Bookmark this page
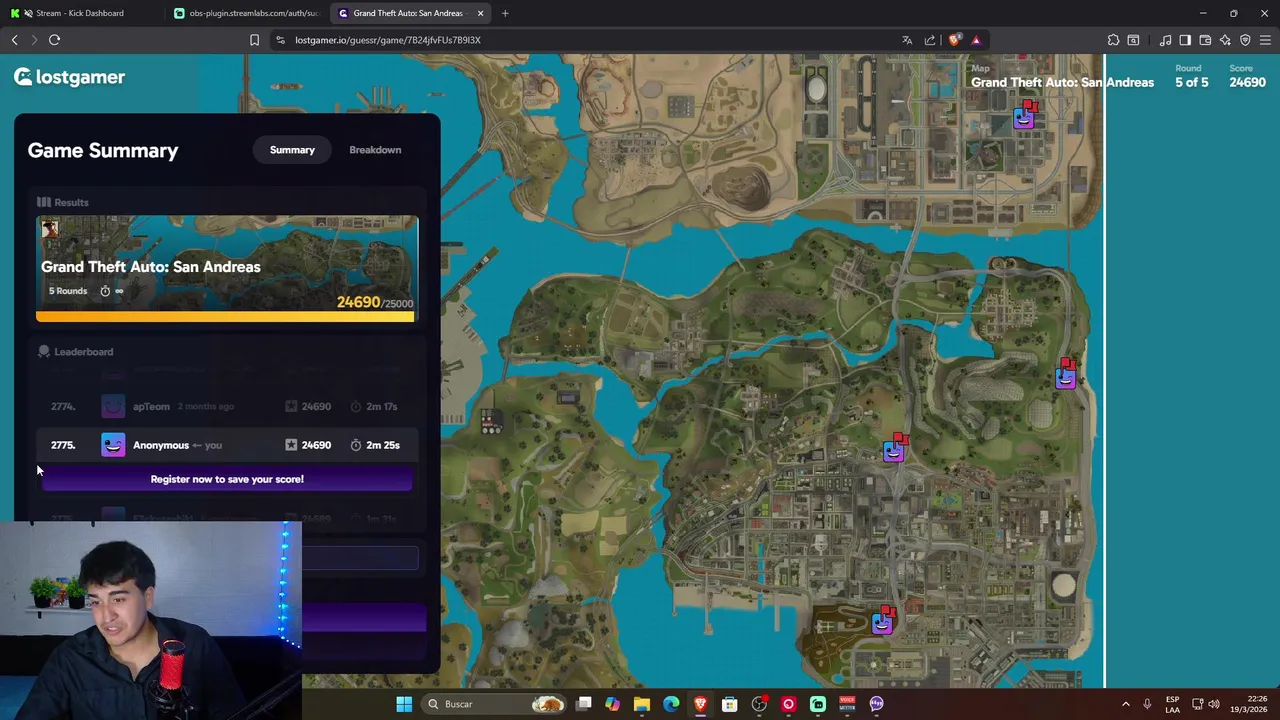1280x720 pixels. click(x=254, y=40)
